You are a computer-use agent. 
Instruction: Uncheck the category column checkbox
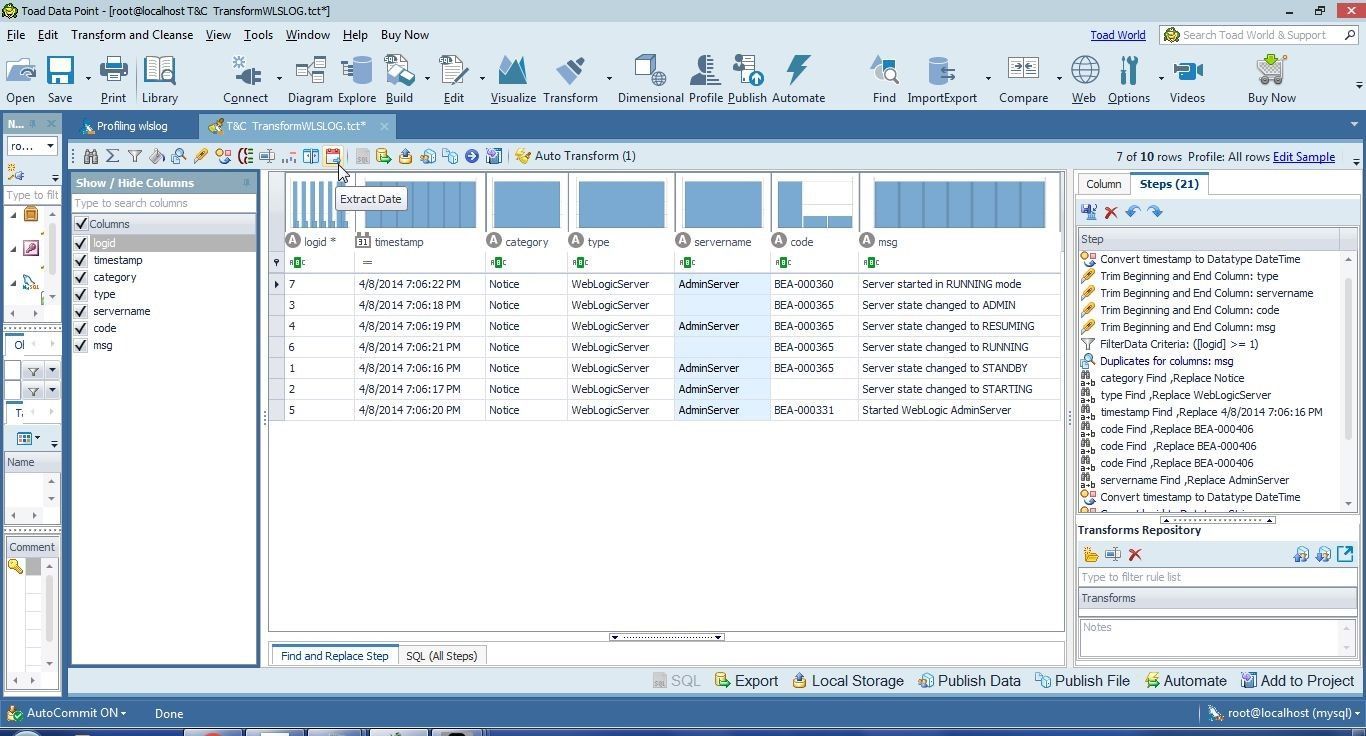click(x=81, y=277)
